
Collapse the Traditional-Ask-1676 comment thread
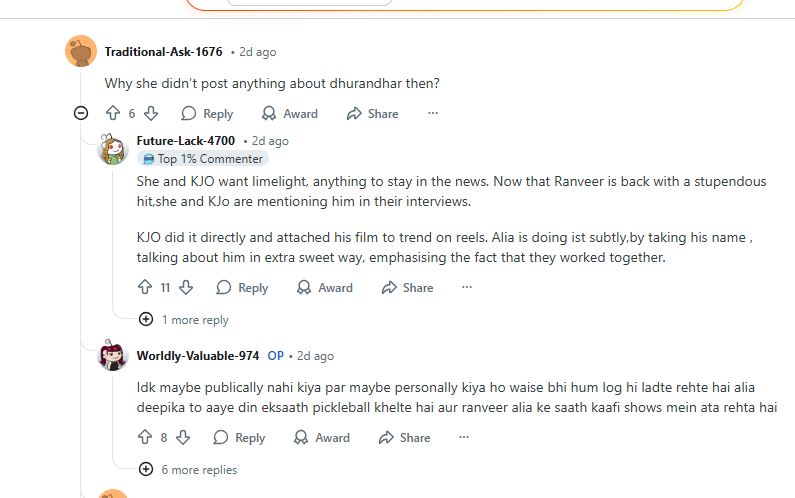tap(81, 113)
